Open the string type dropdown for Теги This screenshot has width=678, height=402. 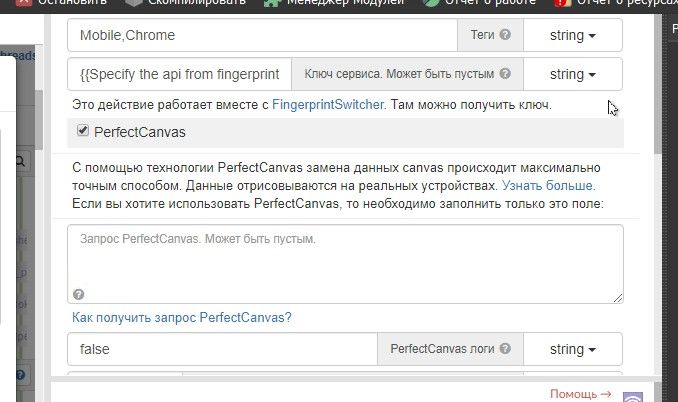pos(572,35)
